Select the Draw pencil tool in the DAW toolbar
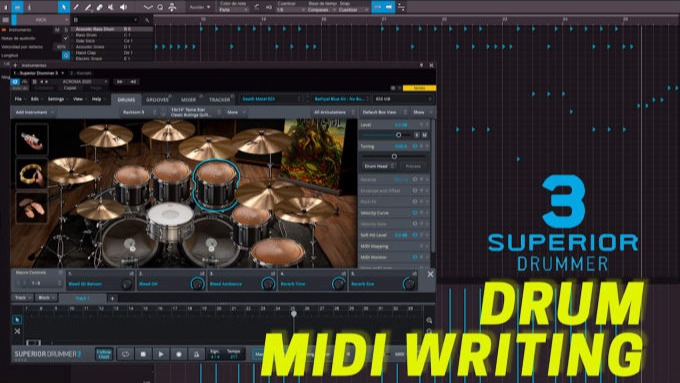Viewport: 680px width, 383px height. point(76,7)
